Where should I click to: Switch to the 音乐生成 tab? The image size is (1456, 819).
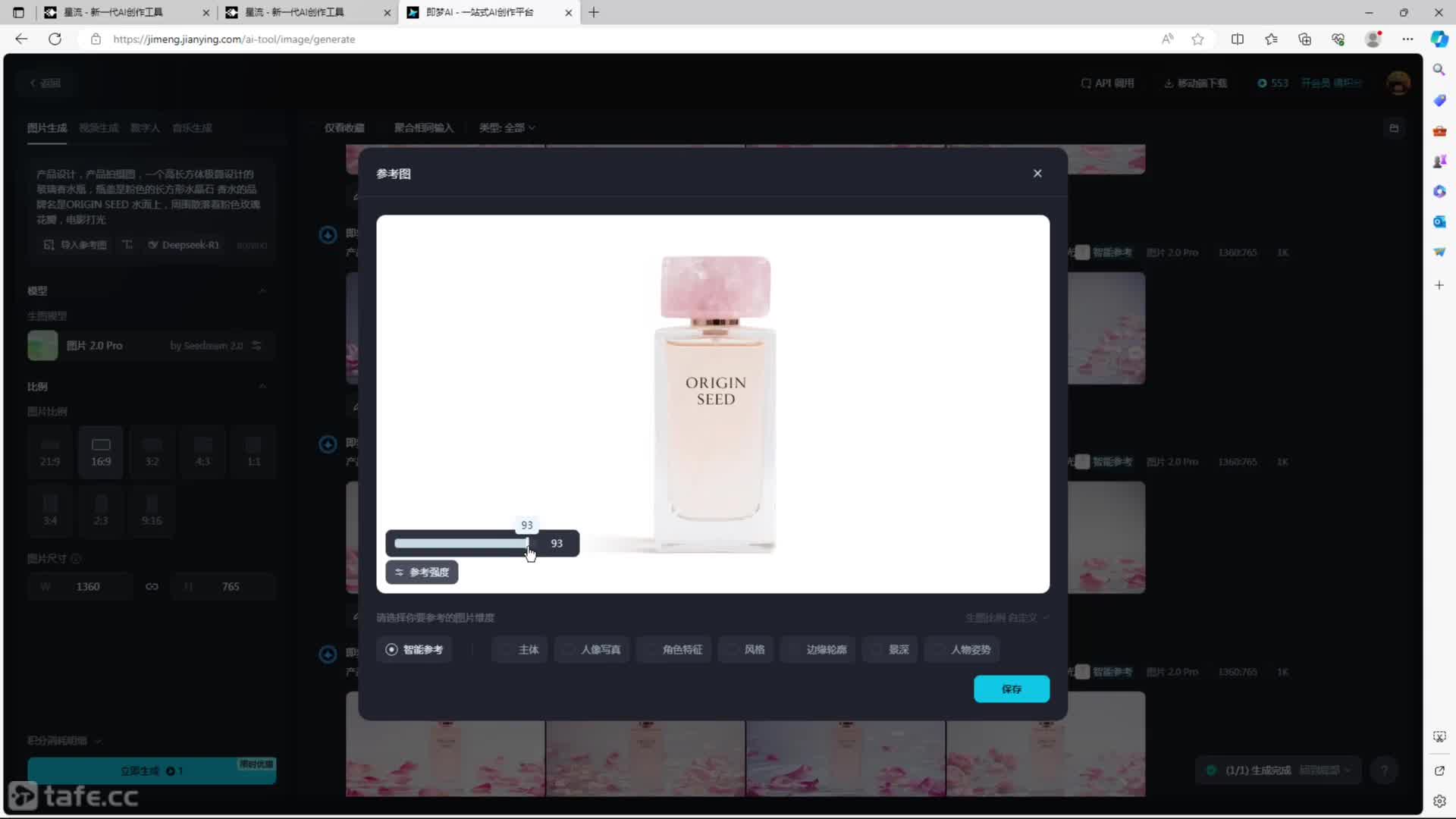coord(192,127)
